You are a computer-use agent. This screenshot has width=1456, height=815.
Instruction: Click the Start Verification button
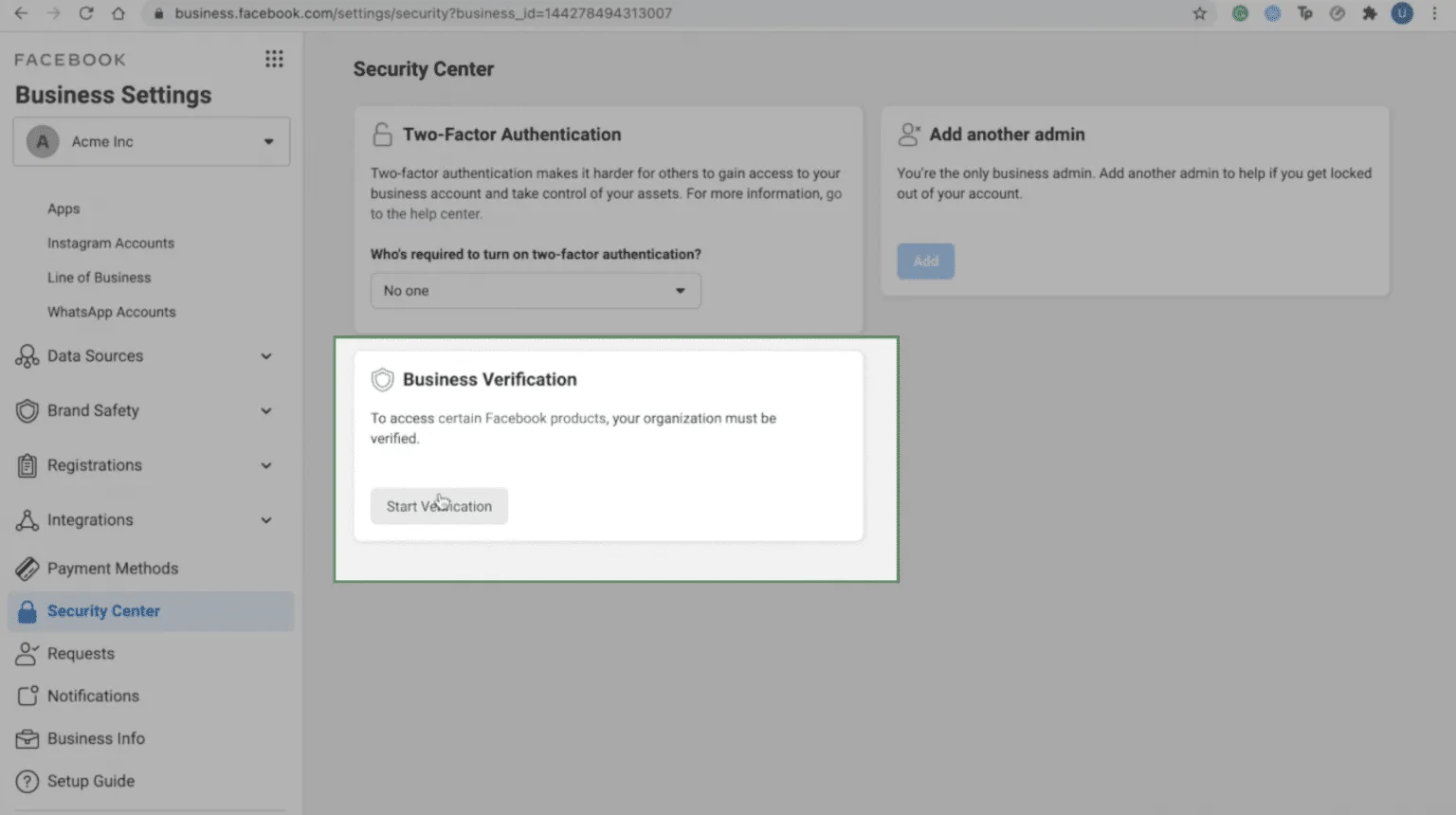coord(439,506)
